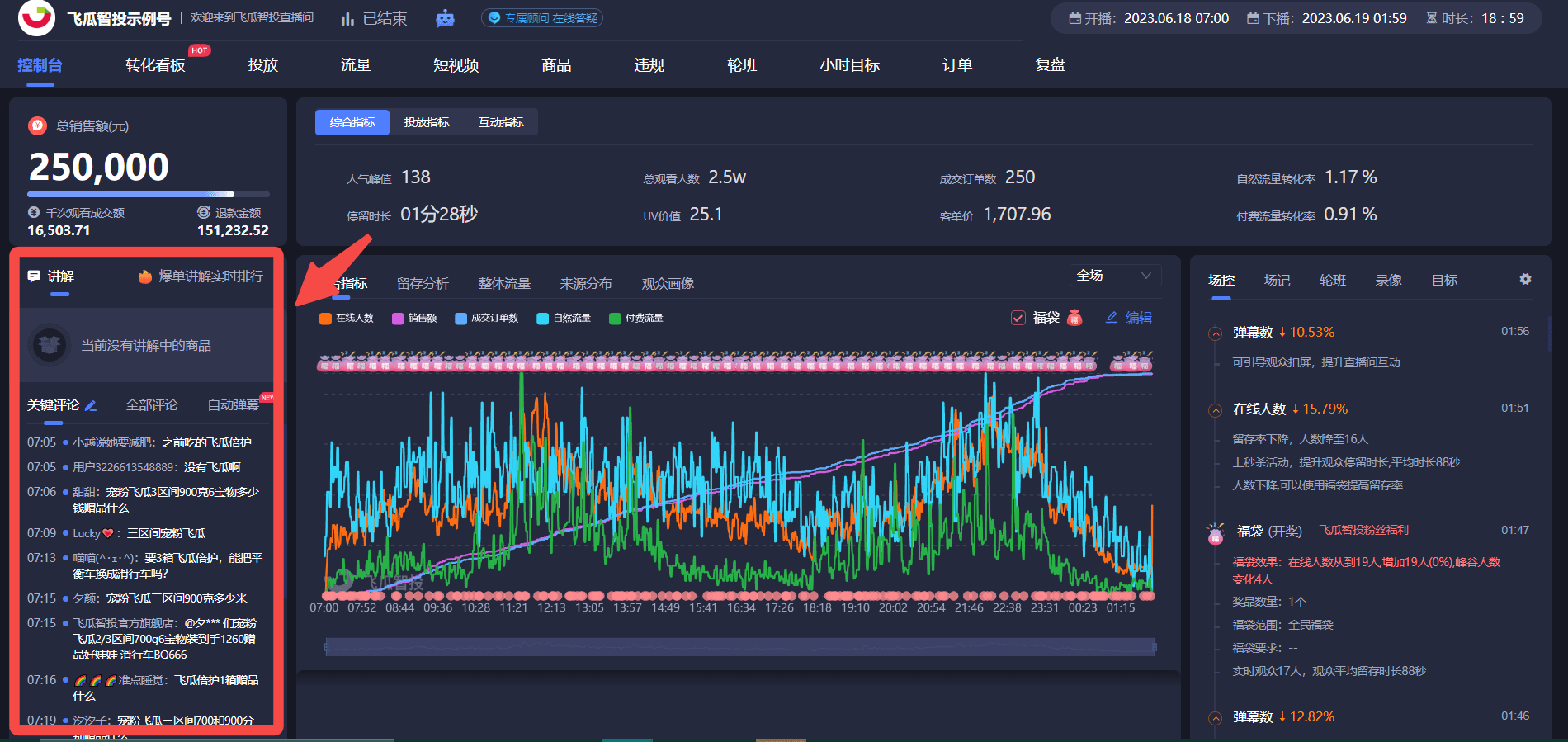Open the 违规 nav tab
1568x742 pixels.
pyautogui.click(x=649, y=65)
